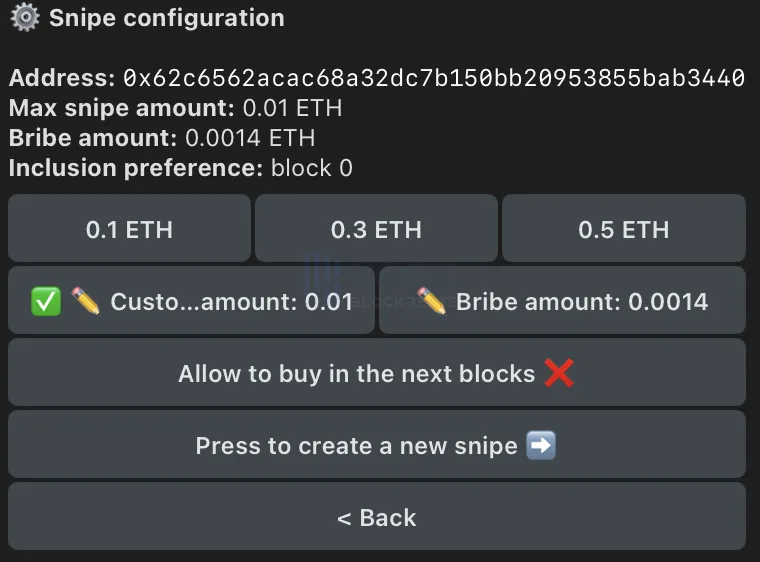
Task: Click the back chevron symbol
Action: point(344,518)
